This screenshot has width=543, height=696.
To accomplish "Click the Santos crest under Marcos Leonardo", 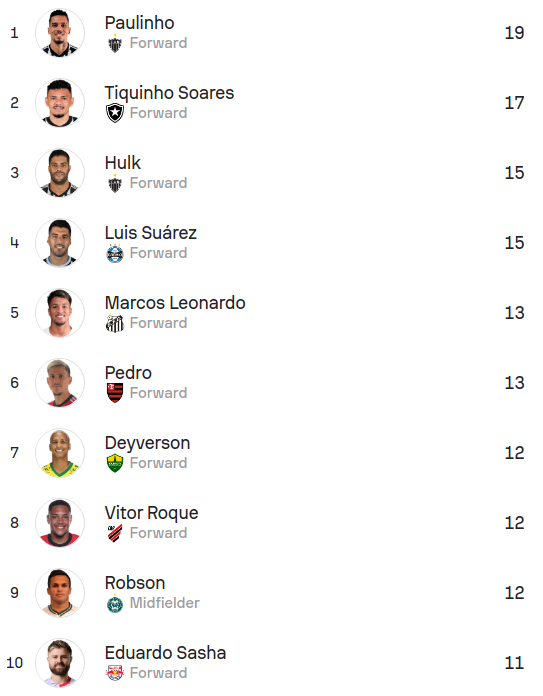I will [x=115, y=323].
